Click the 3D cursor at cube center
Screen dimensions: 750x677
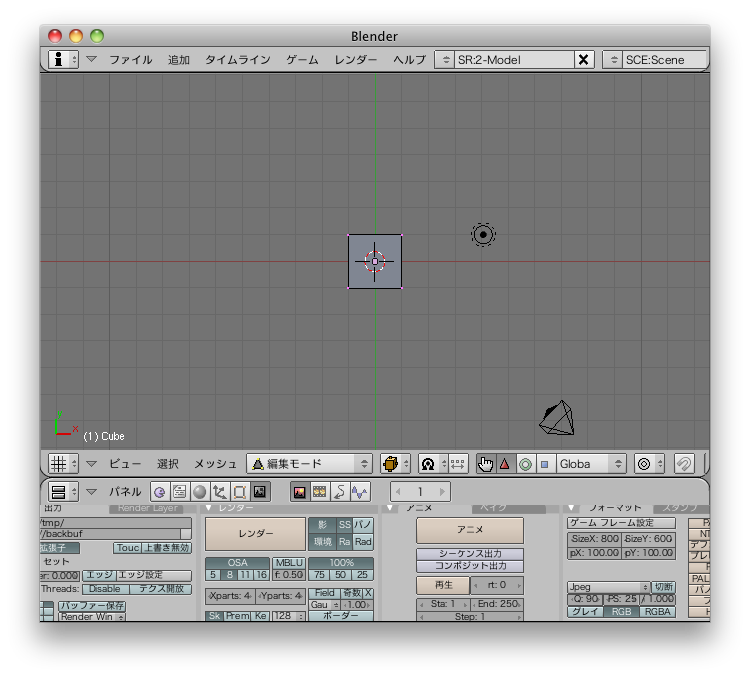pyautogui.click(x=375, y=261)
